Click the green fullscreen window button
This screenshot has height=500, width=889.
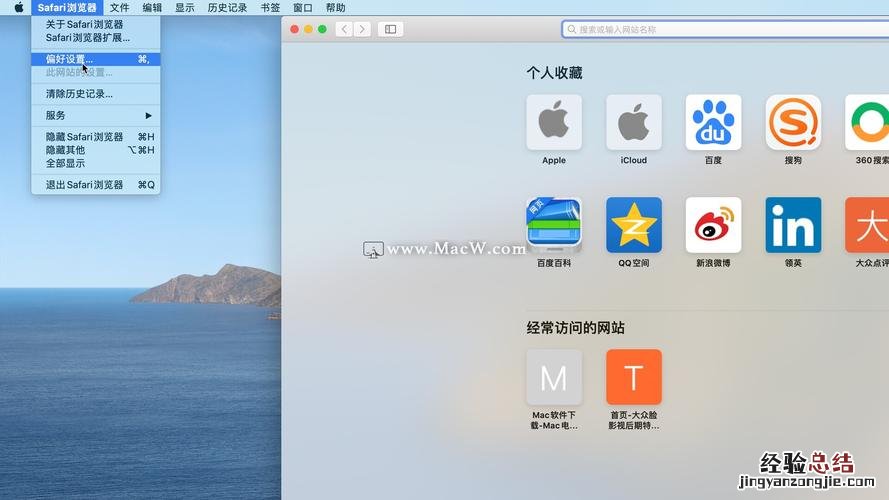tap(322, 29)
